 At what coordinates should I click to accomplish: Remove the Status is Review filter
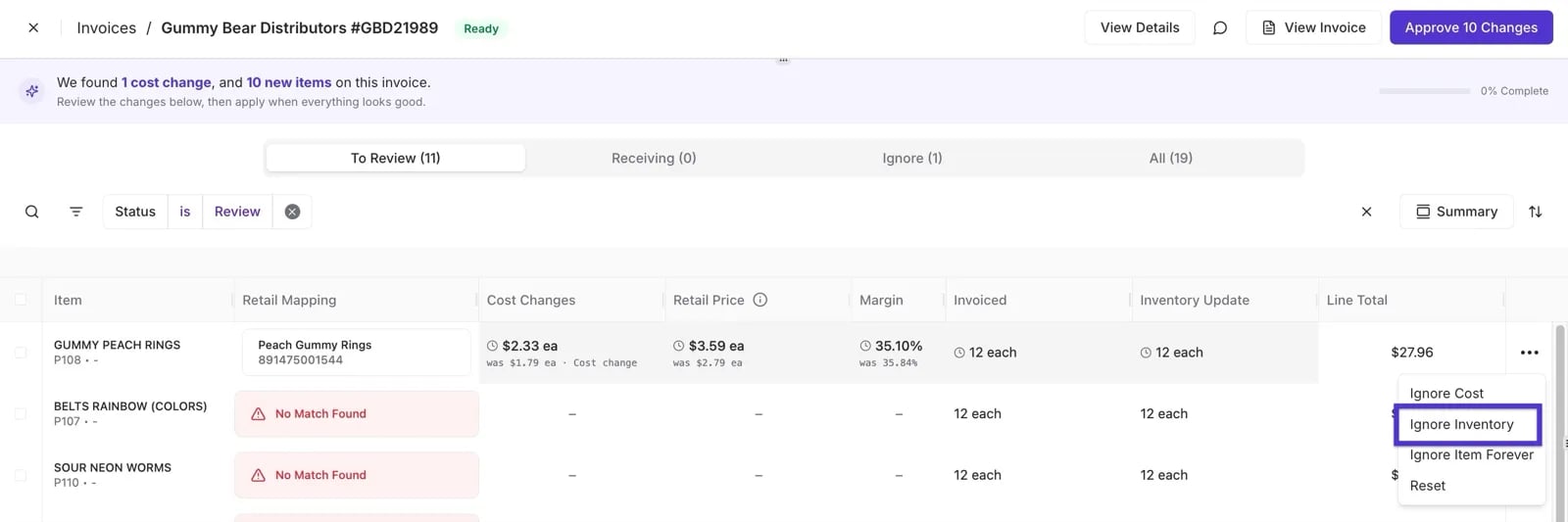[x=292, y=212]
